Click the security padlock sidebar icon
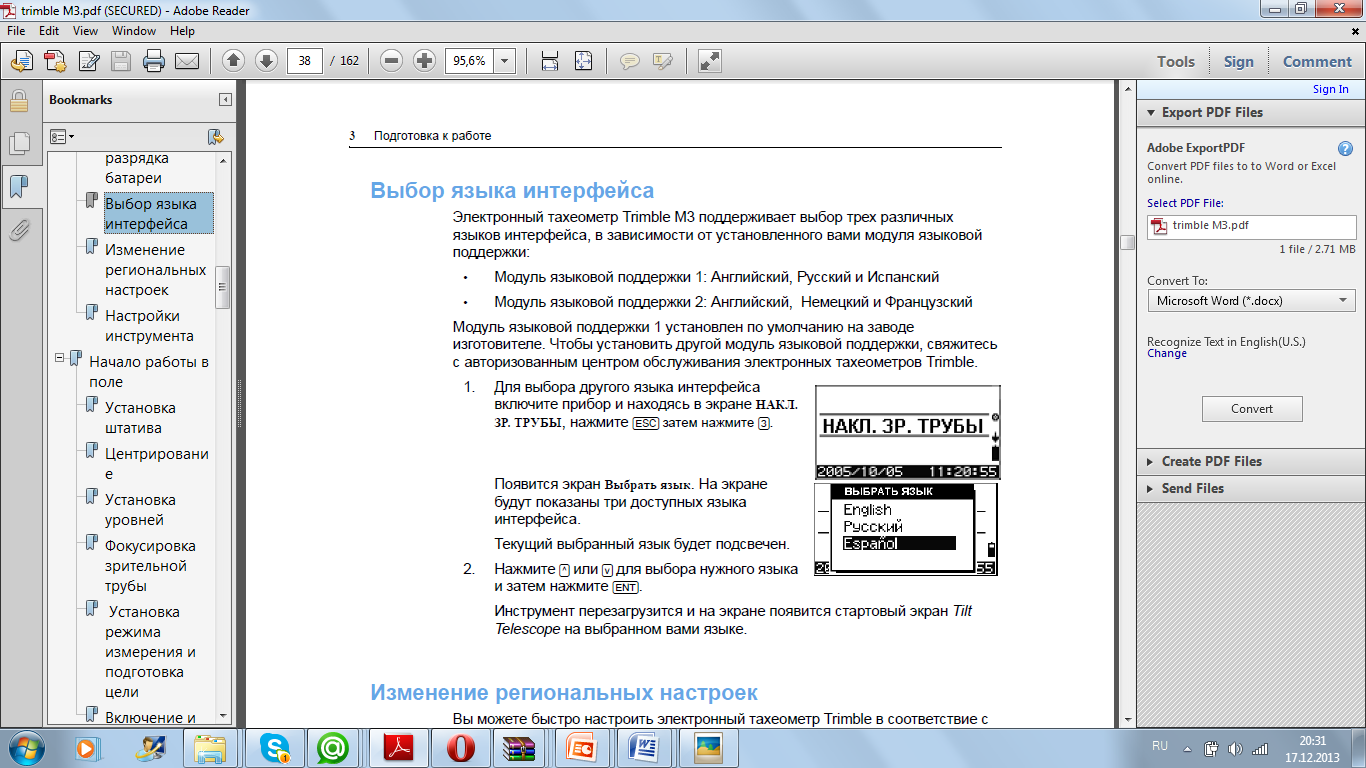This screenshot has height=768, width=1366. [18, 101]
